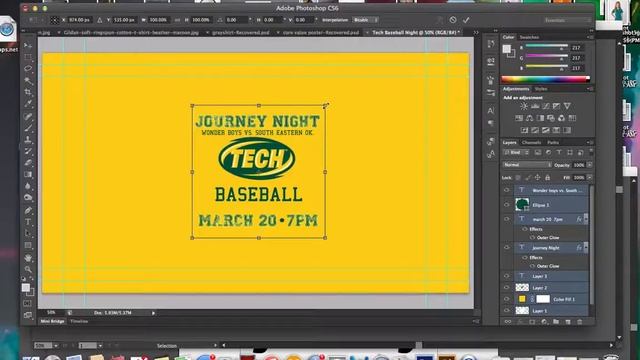
Task: Create a new group folder icon
Action: coord(556,322)
